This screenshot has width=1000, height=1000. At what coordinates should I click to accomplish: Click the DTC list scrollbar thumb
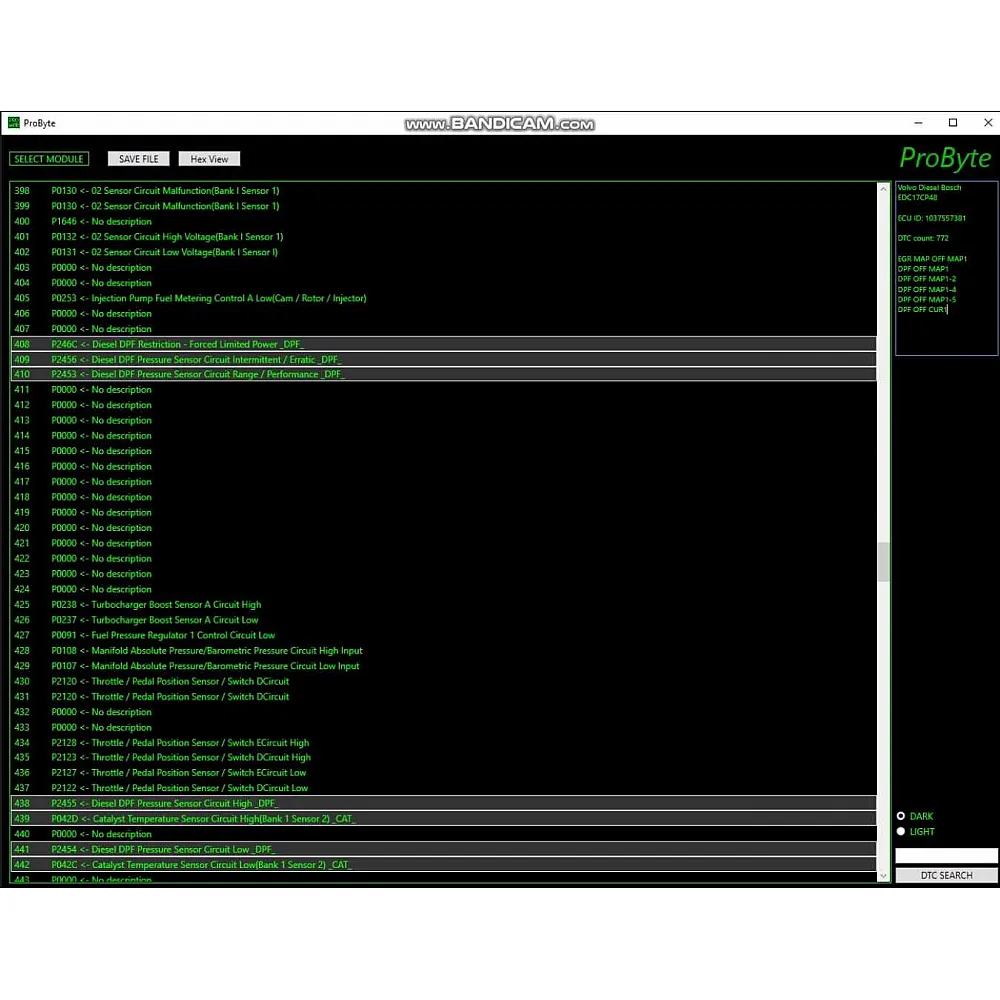883,561
